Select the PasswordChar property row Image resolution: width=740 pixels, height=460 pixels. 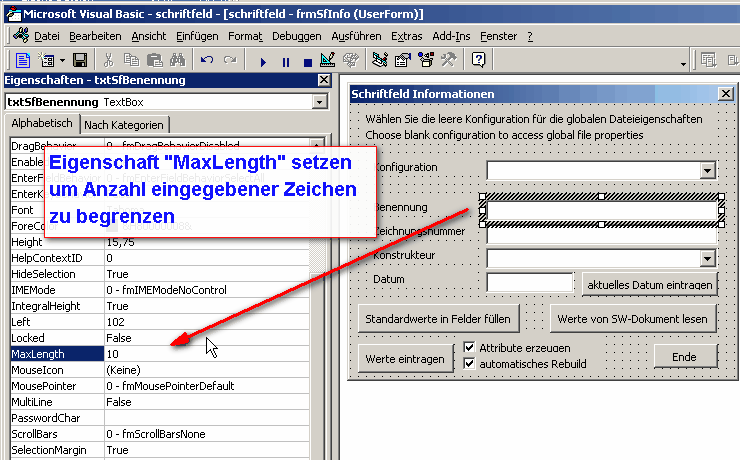coord(160,418)
